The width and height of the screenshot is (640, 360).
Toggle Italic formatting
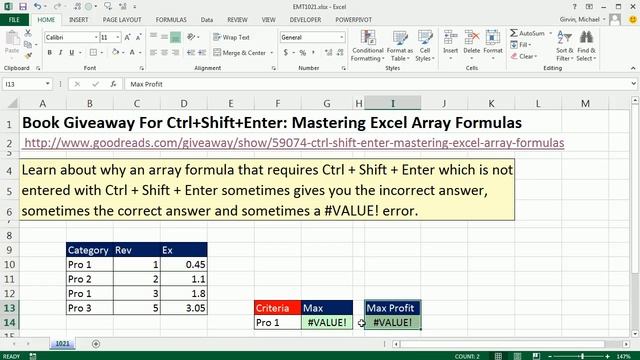pyautogui.click(x=60, y=52)
